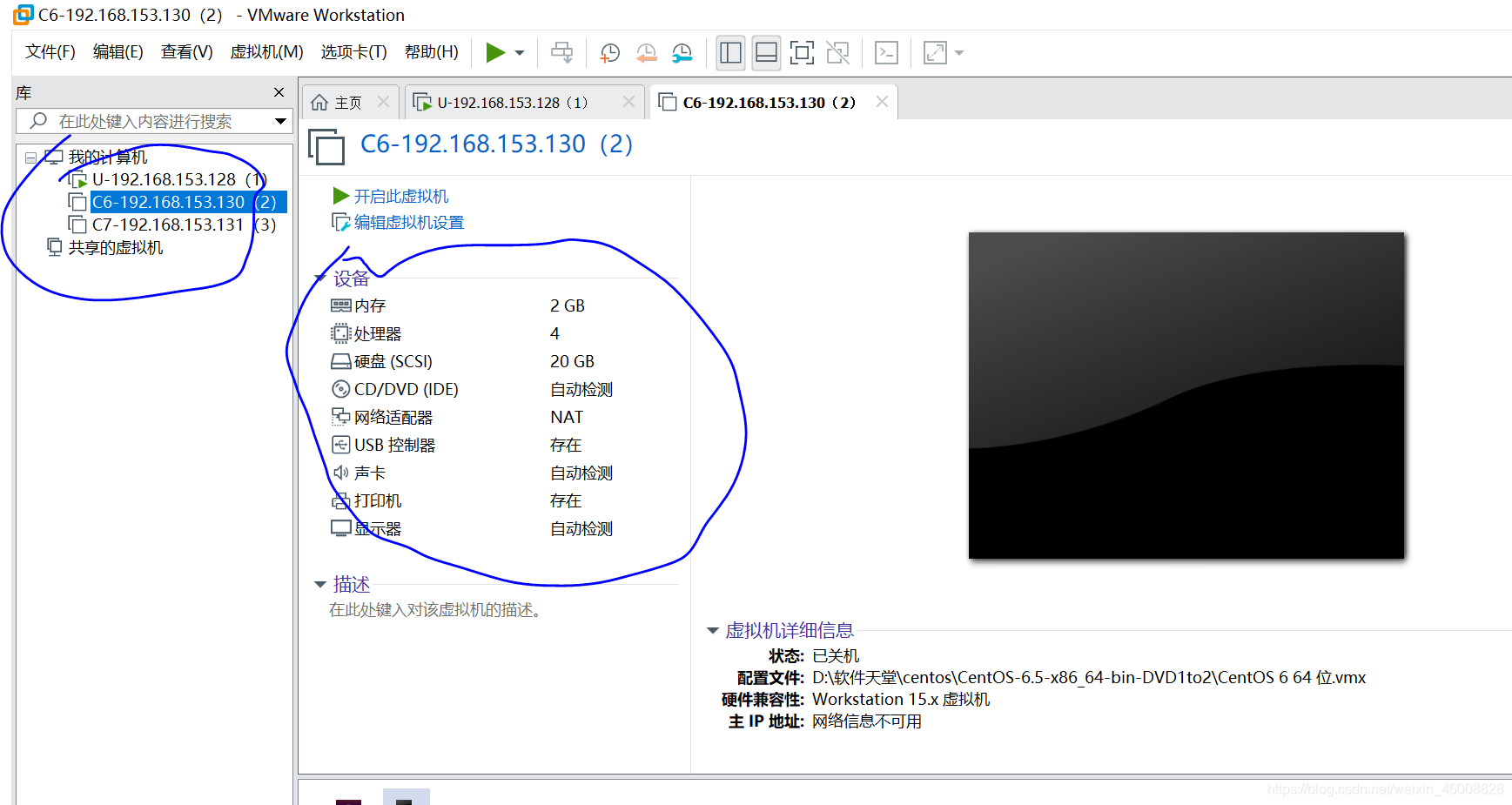Screen dimensions: 1512x805
Task: Click the 配置文件 vmx path text
Action: pyautogui.click(x=1089, y=677)
